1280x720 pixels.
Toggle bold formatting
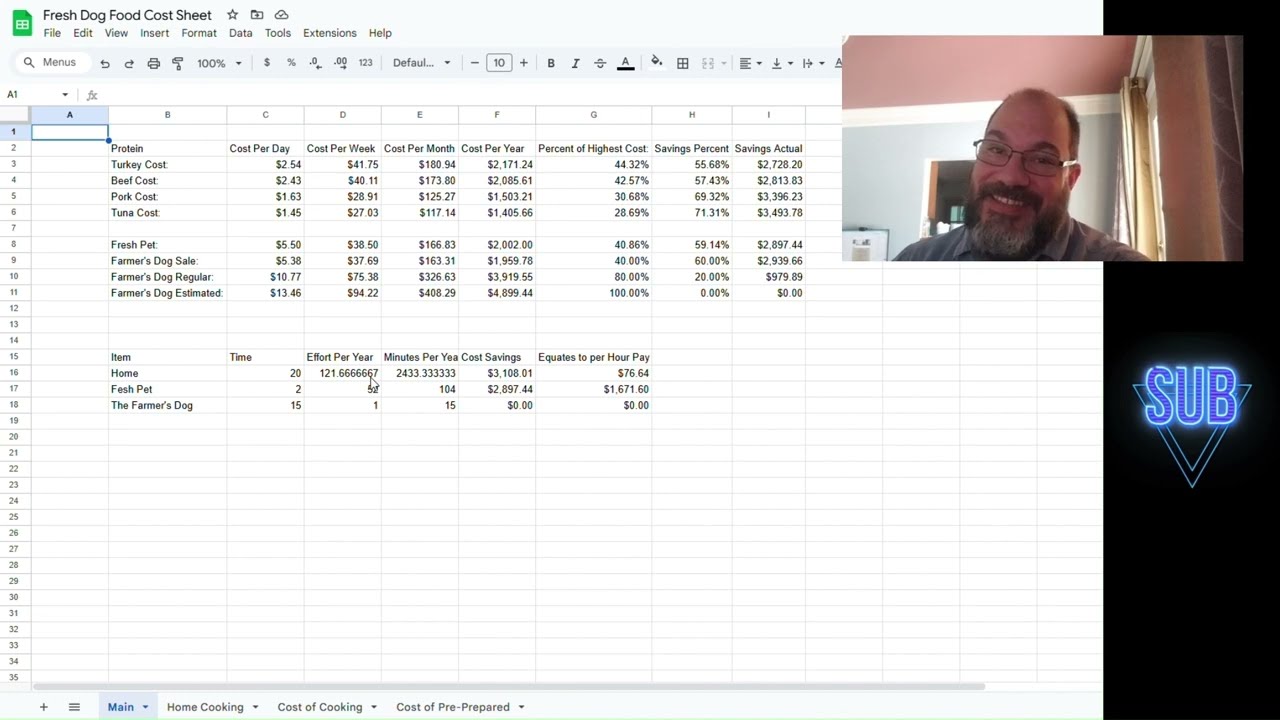click(x=551, y=63)
